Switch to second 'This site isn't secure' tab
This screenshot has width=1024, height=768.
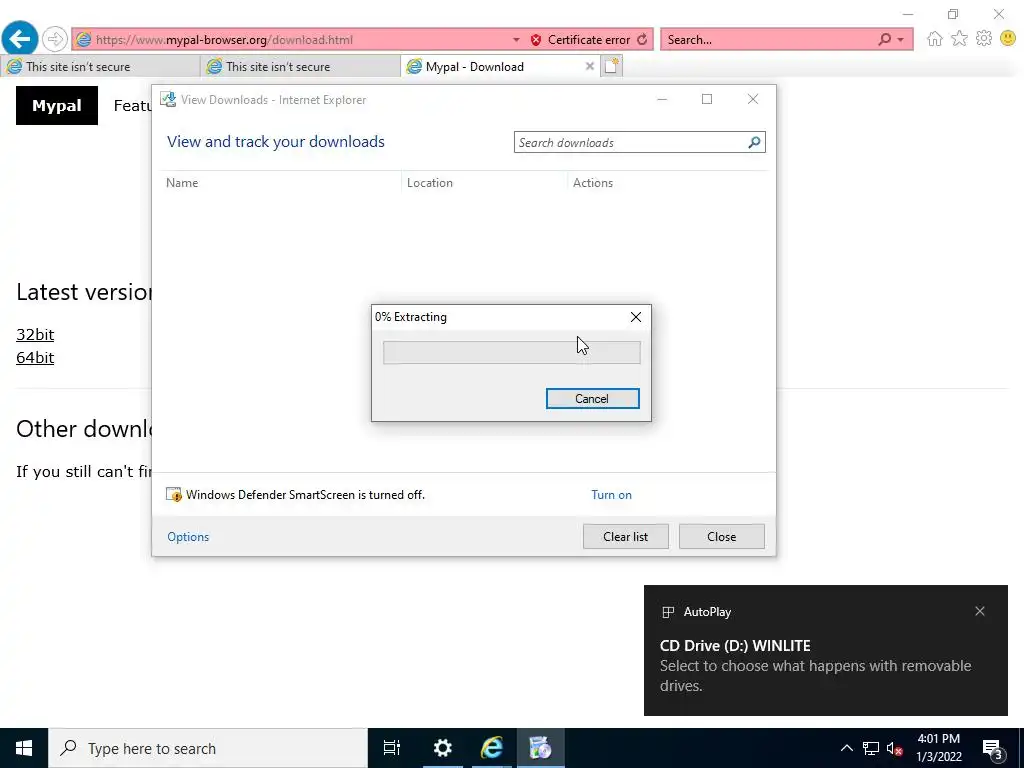click(300, 67)
